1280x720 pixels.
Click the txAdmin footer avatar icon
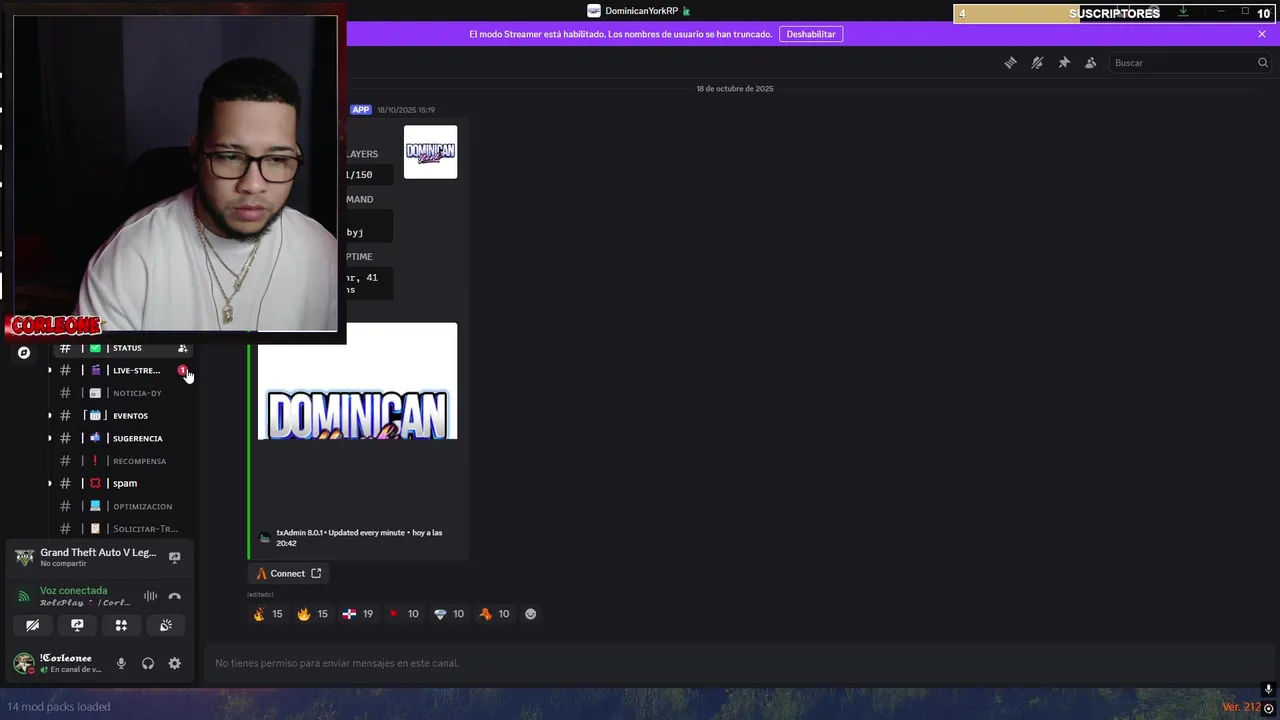pos(264,538)
